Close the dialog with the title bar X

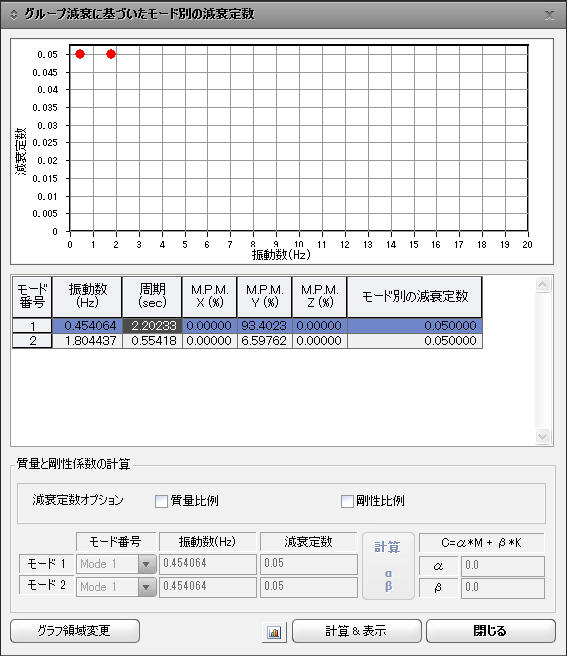click(x=549, y=15)
